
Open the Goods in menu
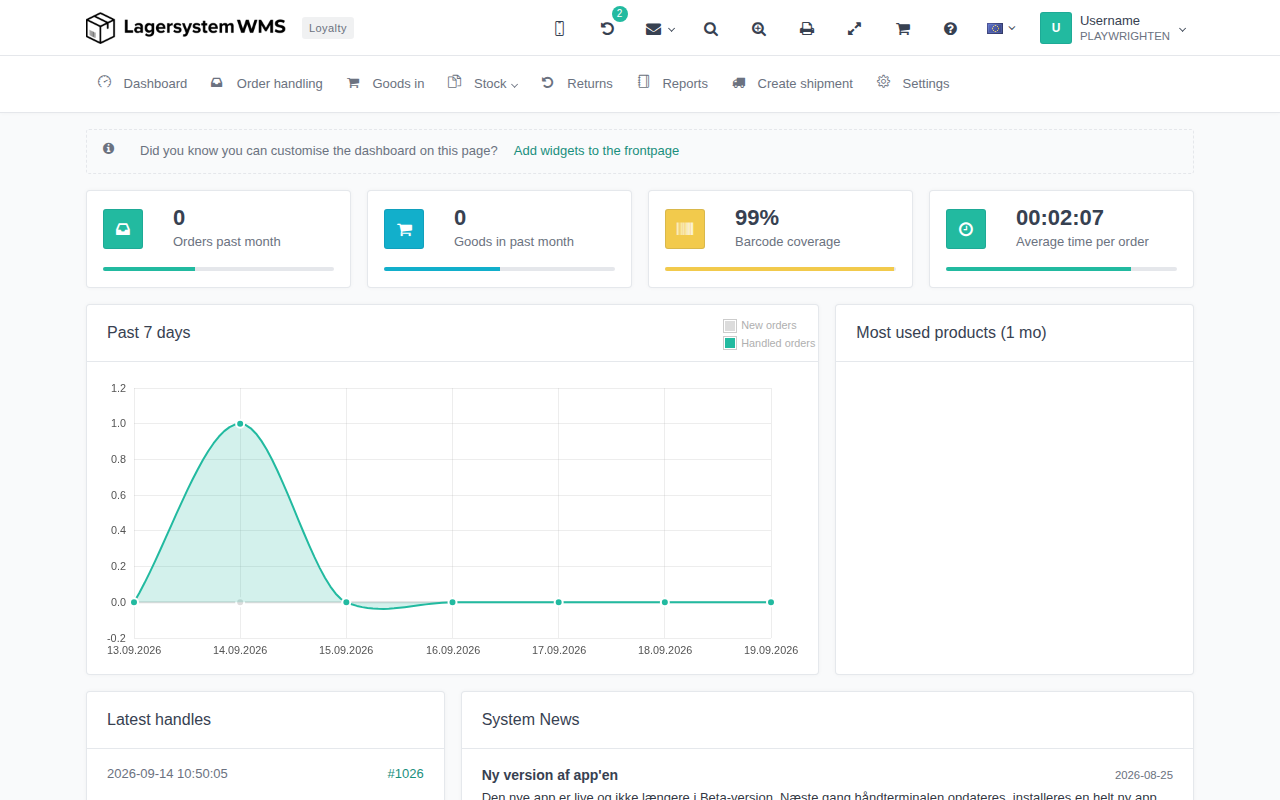click(385, 83)
